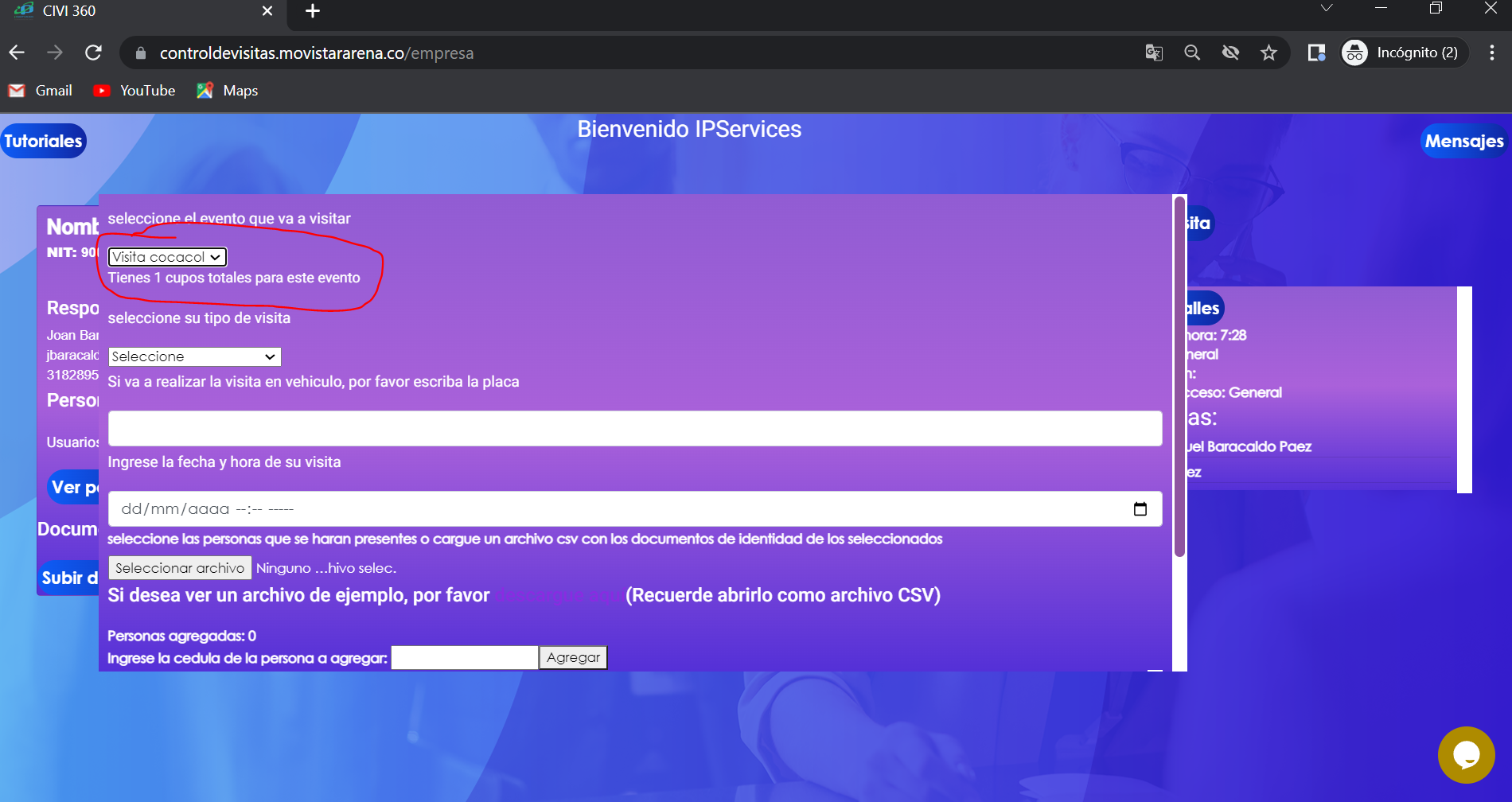Open the Tutoriales button
The width and height of the screenshot is (1512, 802).
tap(43, 141)
